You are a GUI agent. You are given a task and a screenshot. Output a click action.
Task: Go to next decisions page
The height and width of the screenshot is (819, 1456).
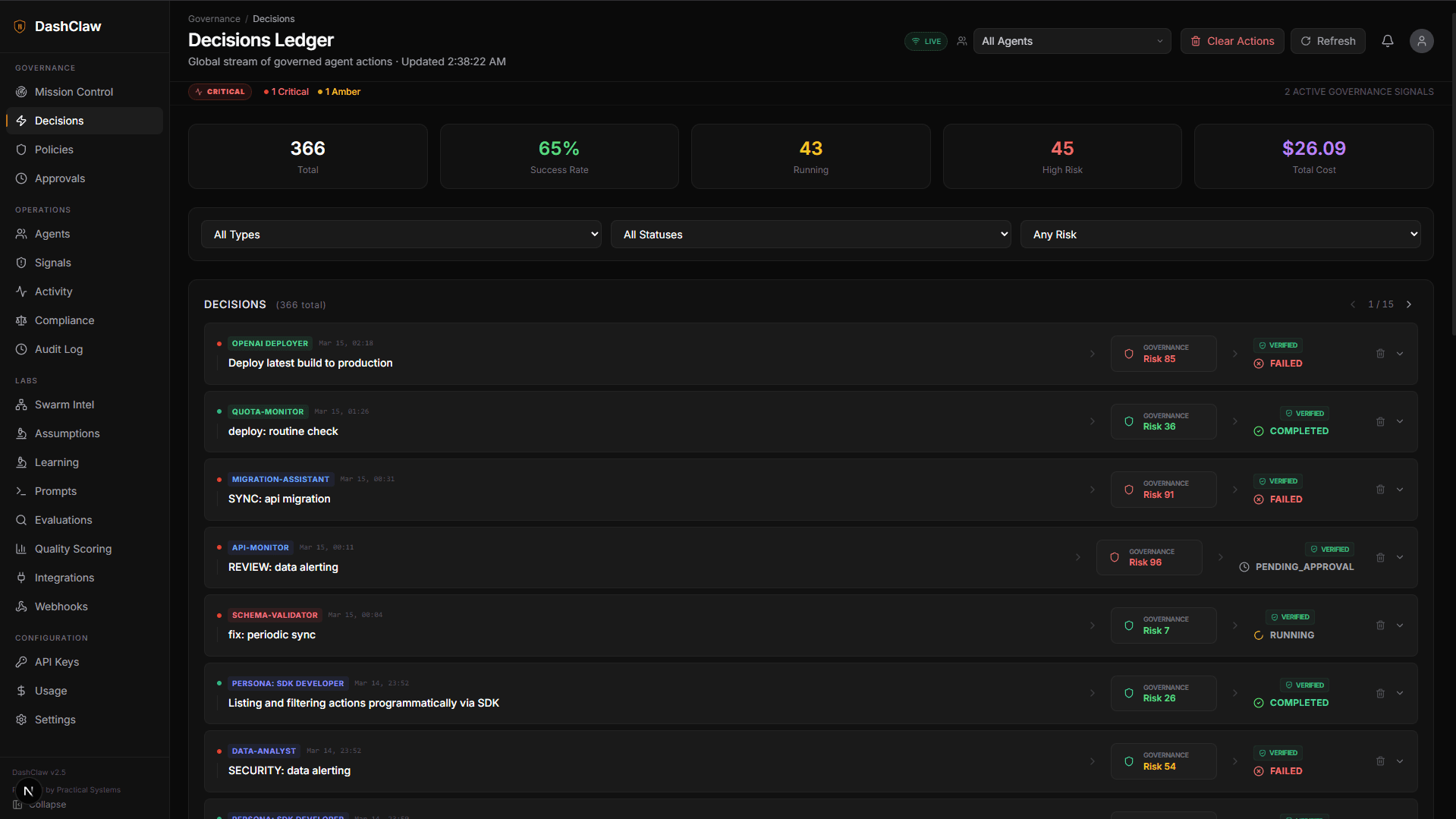click(x=1409, y=304)
